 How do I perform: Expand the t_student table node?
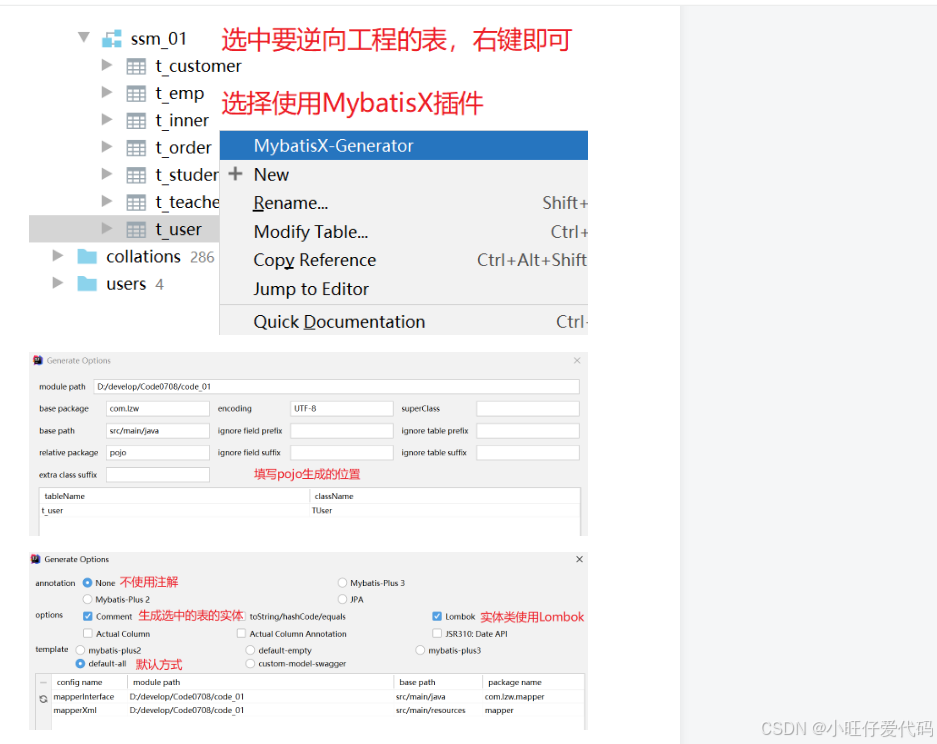point(107,173)
